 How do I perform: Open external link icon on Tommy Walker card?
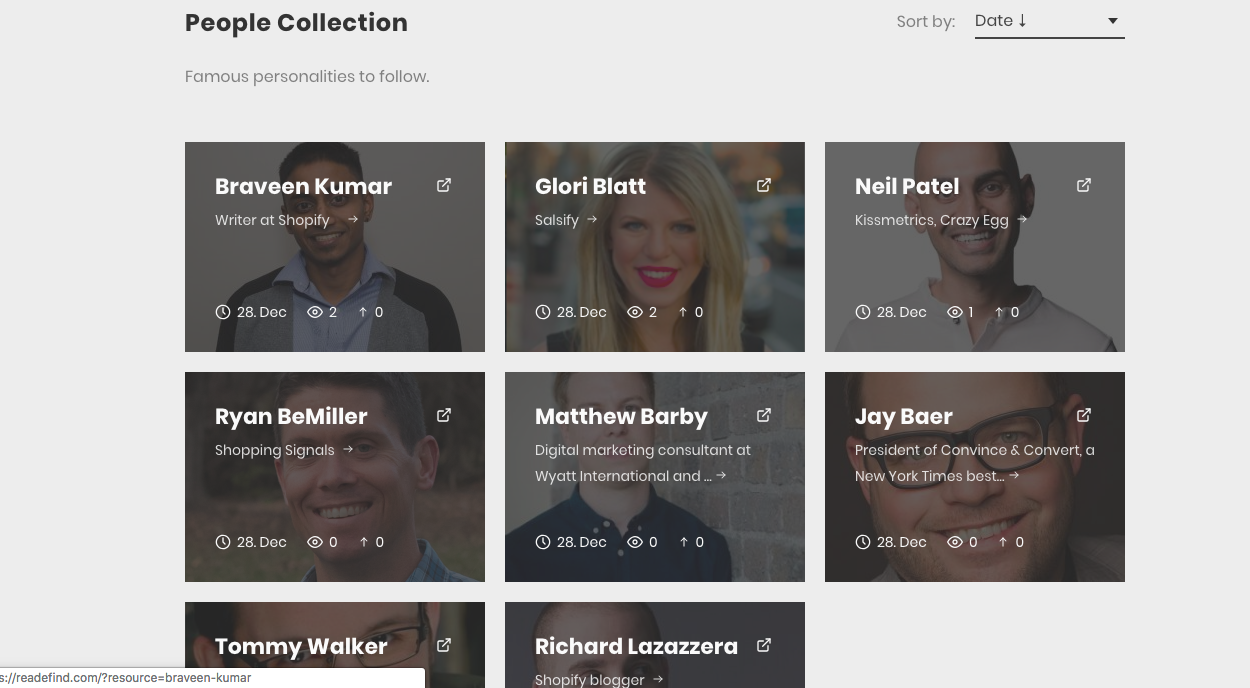(x=443, y=645)
